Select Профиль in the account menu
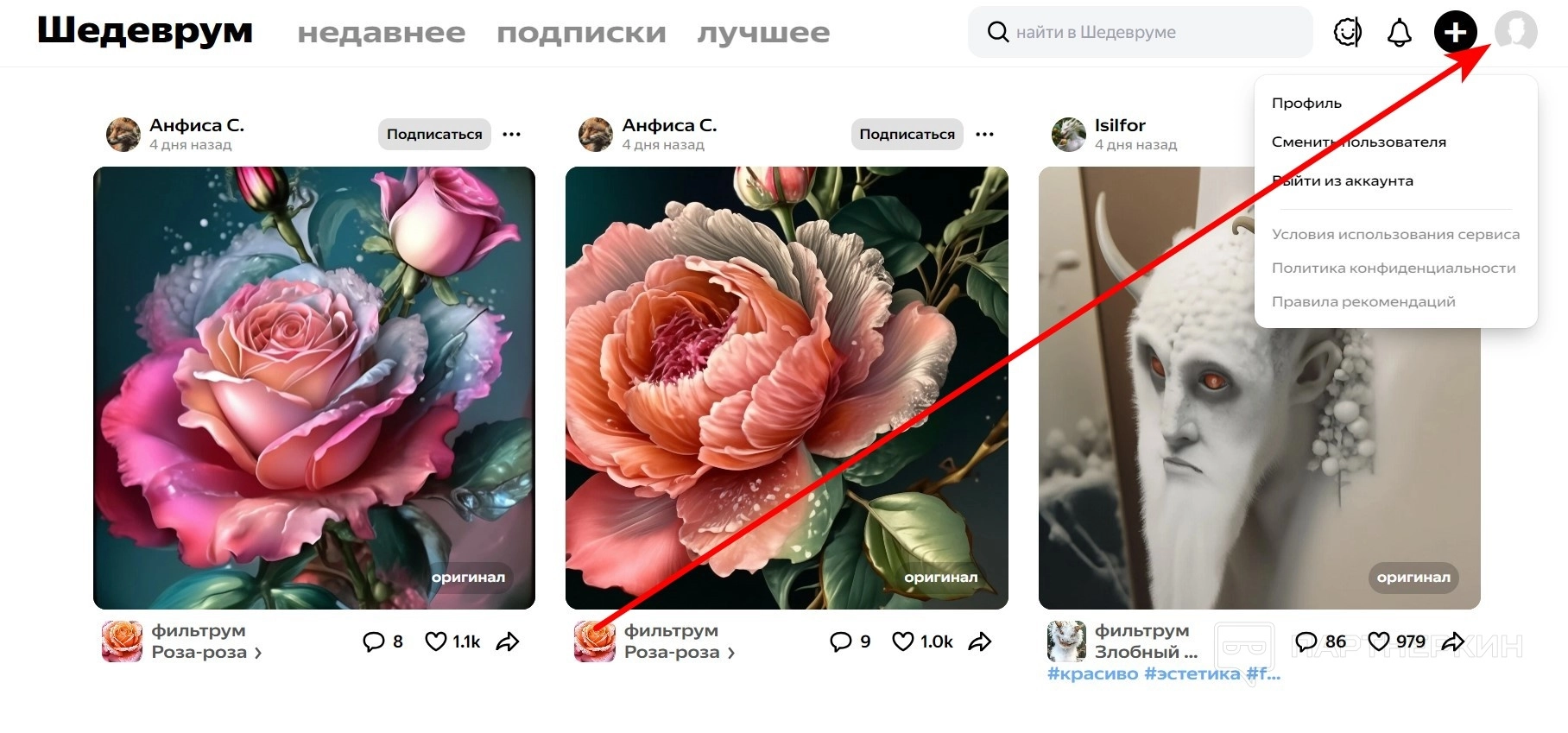Screen dimensions: 1568x733 point(1306,103)
